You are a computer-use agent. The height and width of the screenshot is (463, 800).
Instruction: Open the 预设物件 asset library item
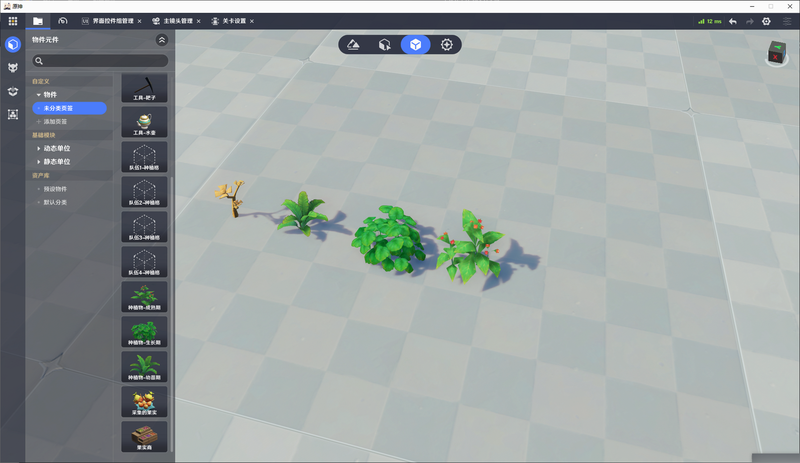[x=55, y=189]
